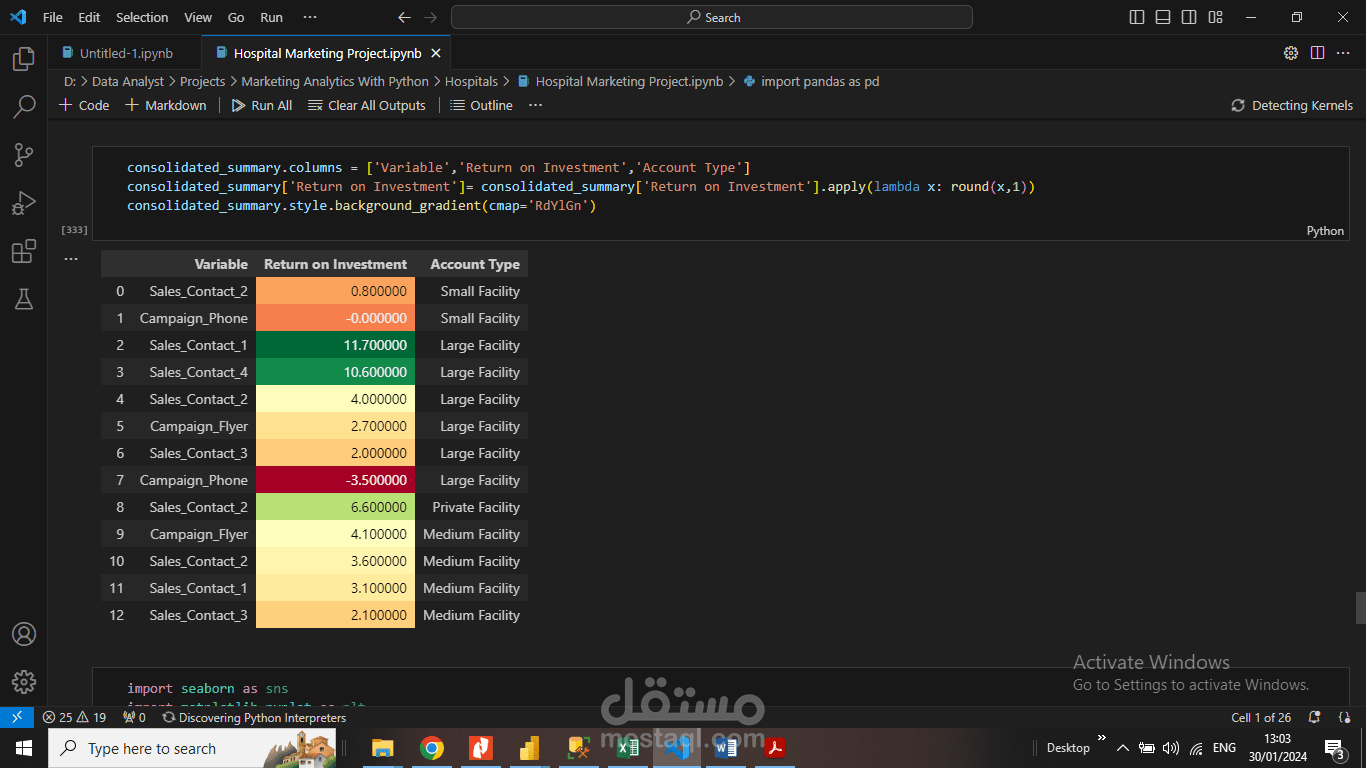Open Power BI from the taskbar
This screenshot has width=1366, height=768.
[x=530, y=748]
